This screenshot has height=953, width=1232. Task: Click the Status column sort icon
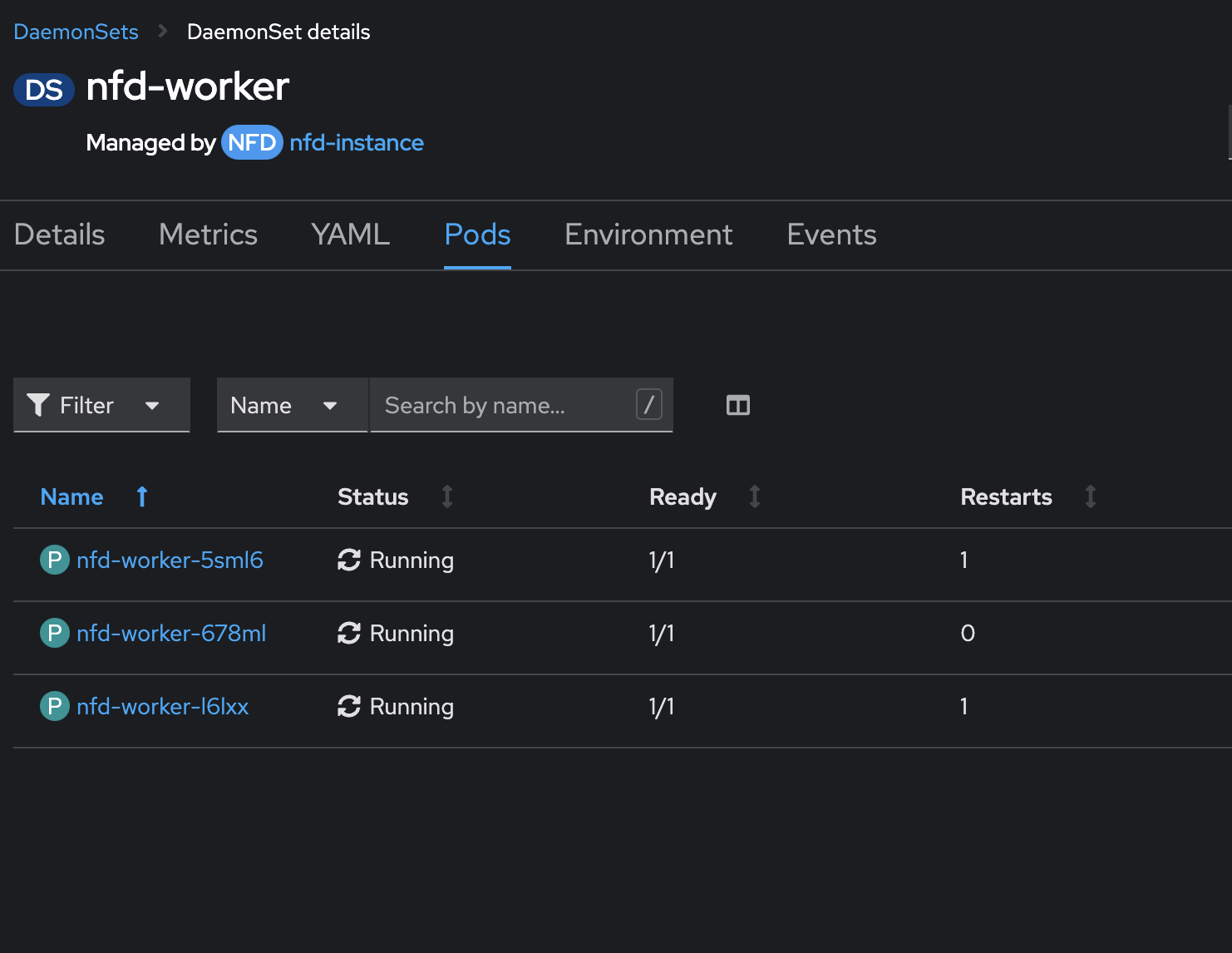[x=447, y=496]
